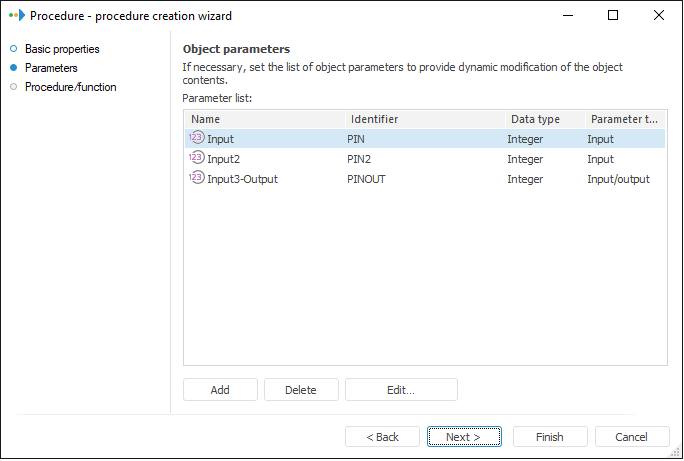
Task: Click Finish to complete the wizard
Action: pyautogui.click(x=550, y=437)
